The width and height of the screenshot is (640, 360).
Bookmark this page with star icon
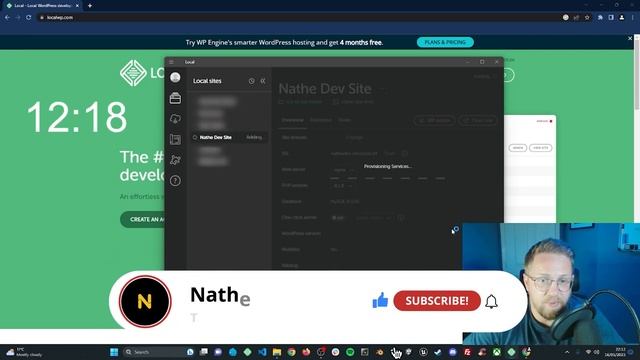click(x=587, y=18)
